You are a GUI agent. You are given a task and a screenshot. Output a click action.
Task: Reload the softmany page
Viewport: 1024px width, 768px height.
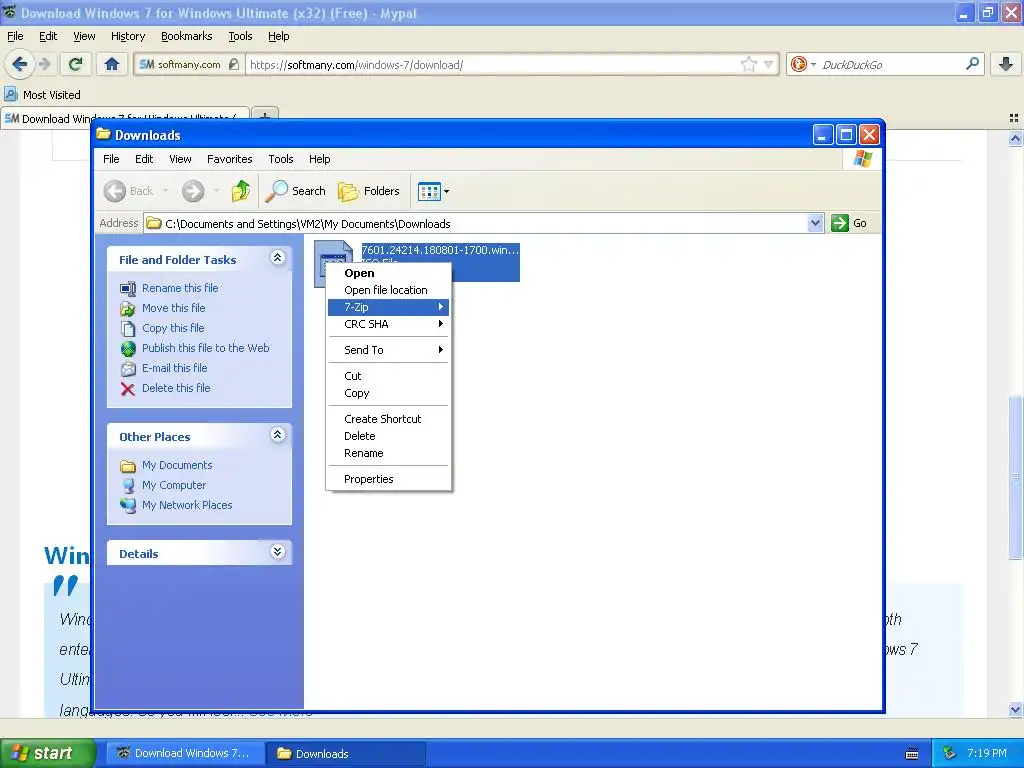click(75, 64)
